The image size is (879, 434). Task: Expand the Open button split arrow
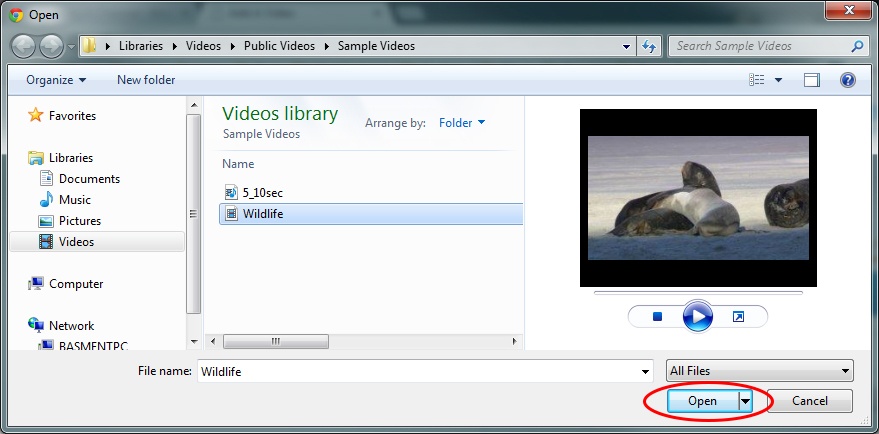tap(745, 401)
